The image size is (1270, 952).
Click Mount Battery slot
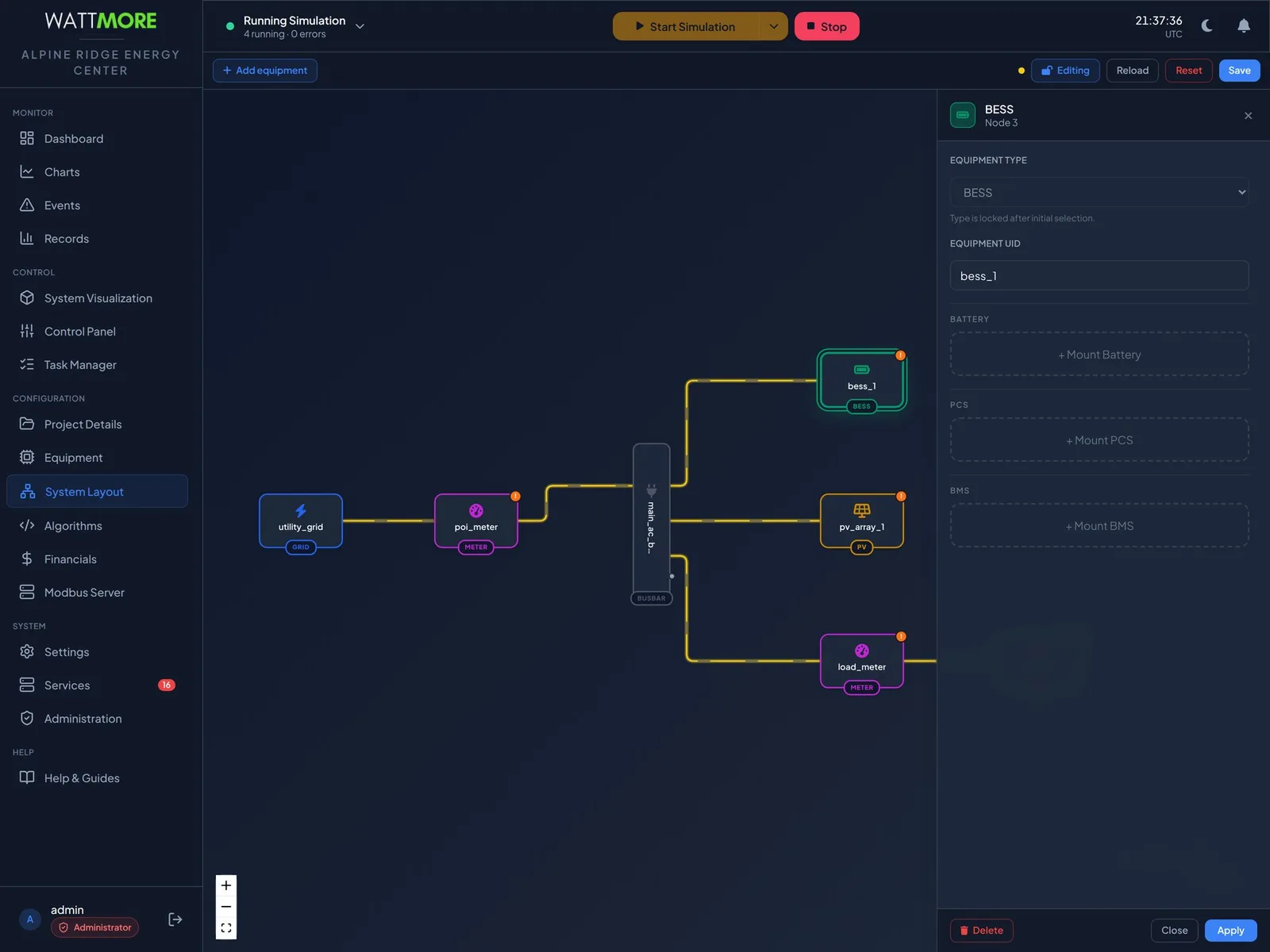point(1099,355)
